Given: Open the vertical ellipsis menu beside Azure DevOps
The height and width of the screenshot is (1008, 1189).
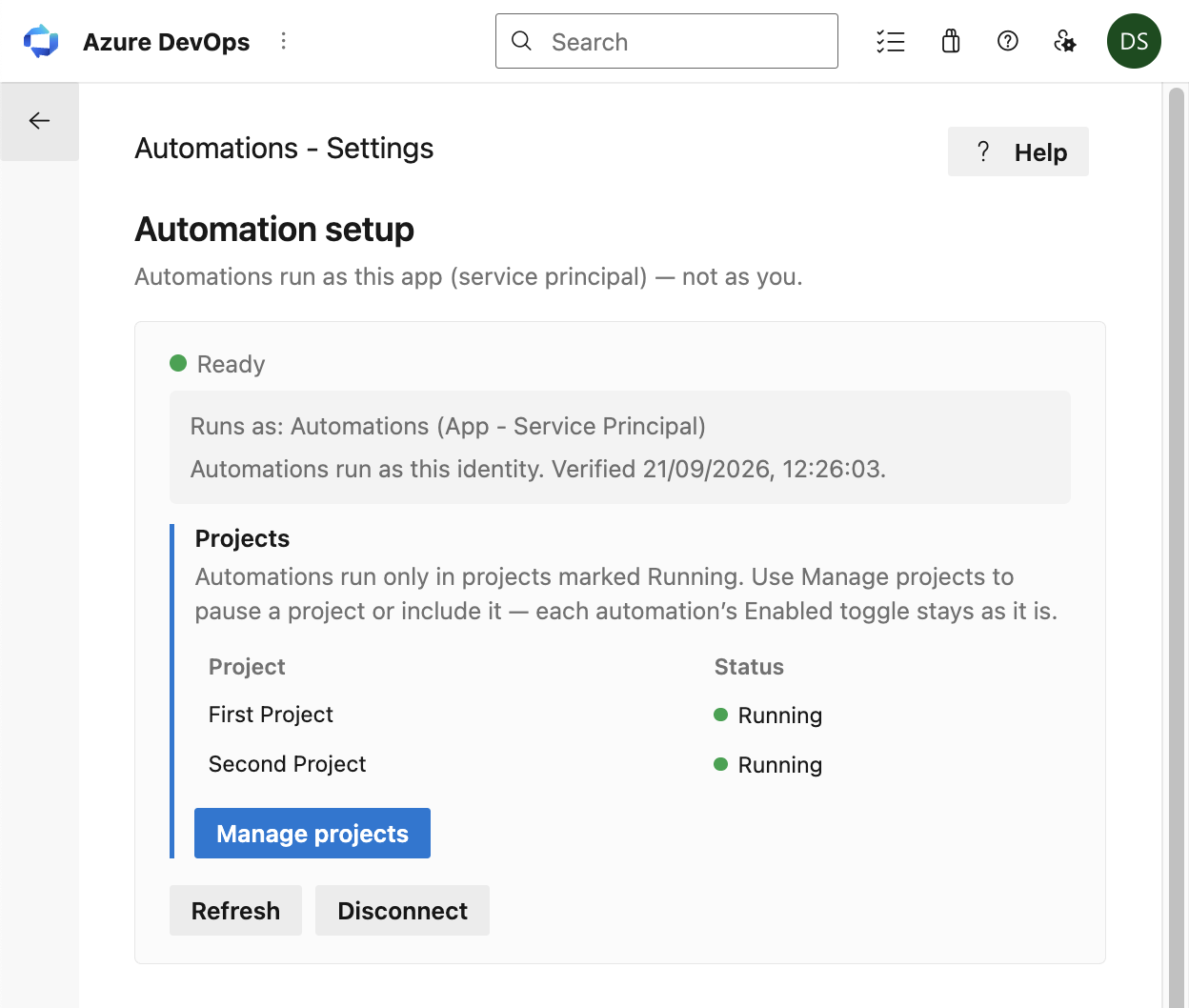Looking at the screenshot, I should 283,41.
